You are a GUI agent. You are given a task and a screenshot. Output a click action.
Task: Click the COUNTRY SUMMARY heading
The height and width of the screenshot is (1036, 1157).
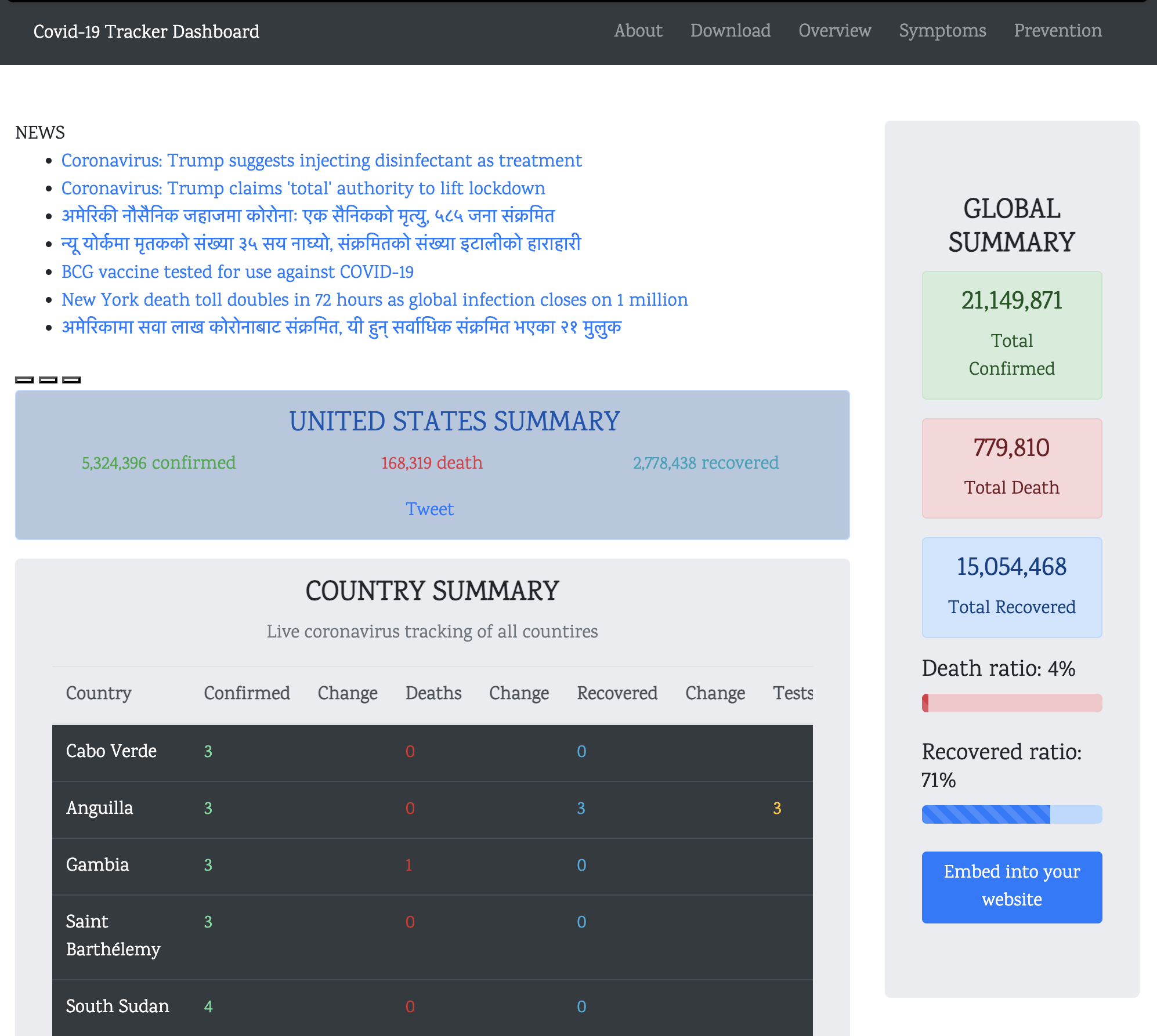(432, 591)
